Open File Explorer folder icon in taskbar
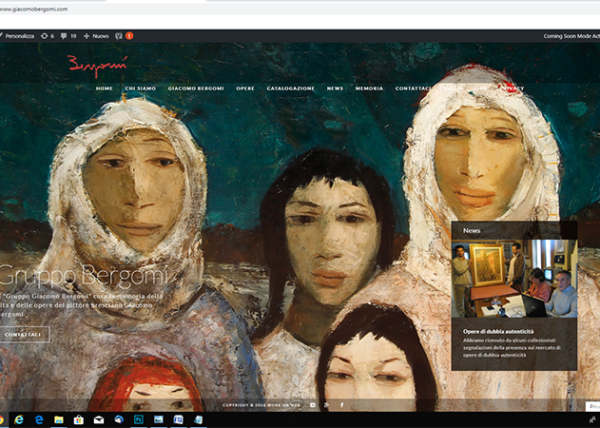 tap(59, 420)
